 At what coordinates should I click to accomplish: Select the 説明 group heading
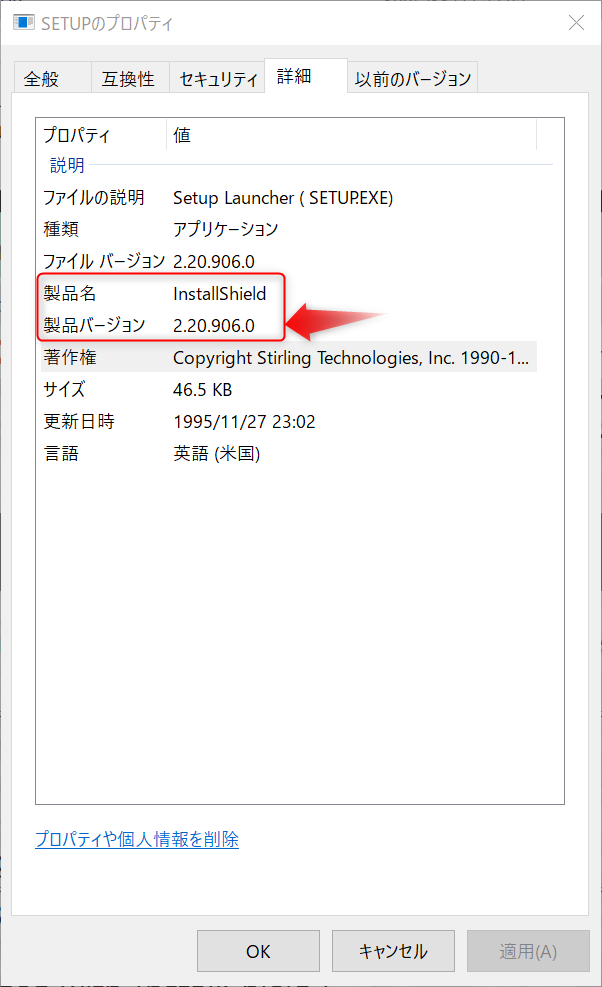67,165
